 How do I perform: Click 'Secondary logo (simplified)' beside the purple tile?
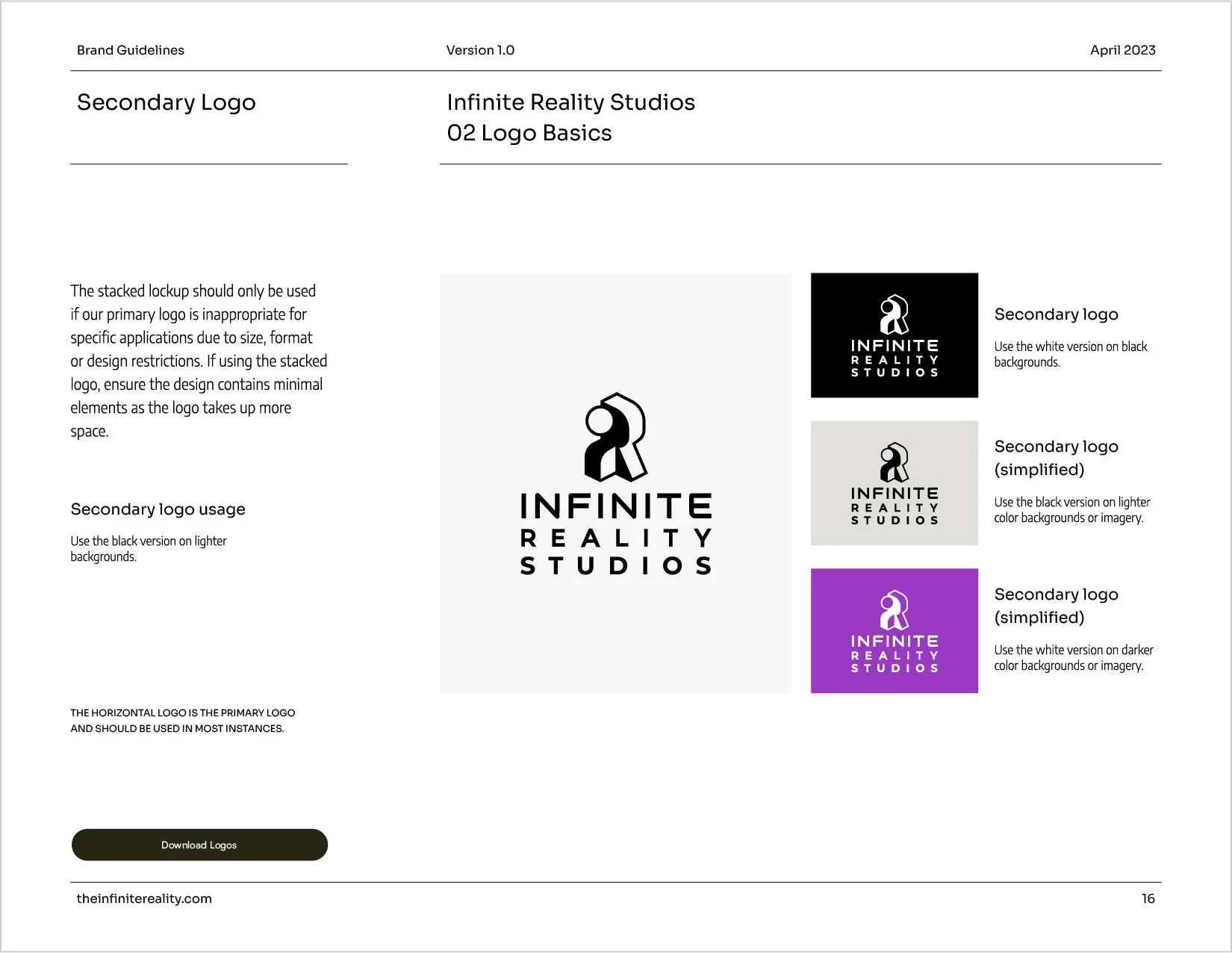click(x=1057, y=606)
